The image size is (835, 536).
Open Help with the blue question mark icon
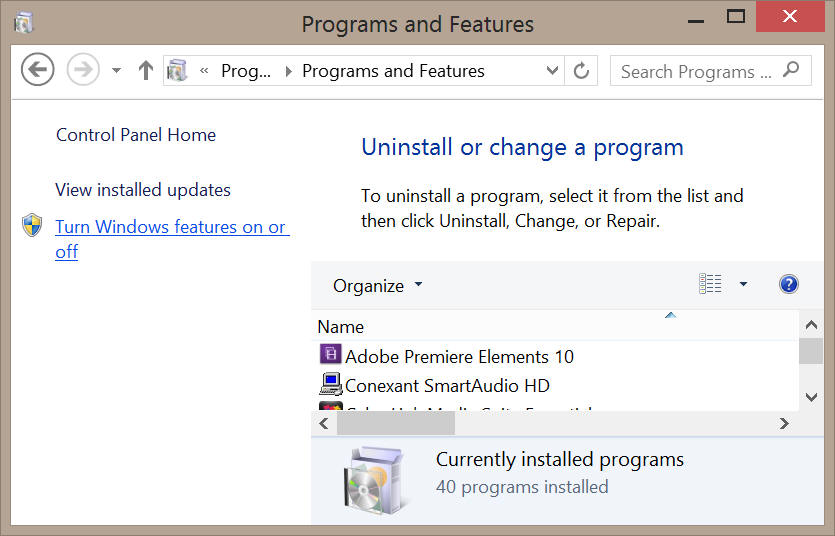pyautogui.click(x=788, y=284)
